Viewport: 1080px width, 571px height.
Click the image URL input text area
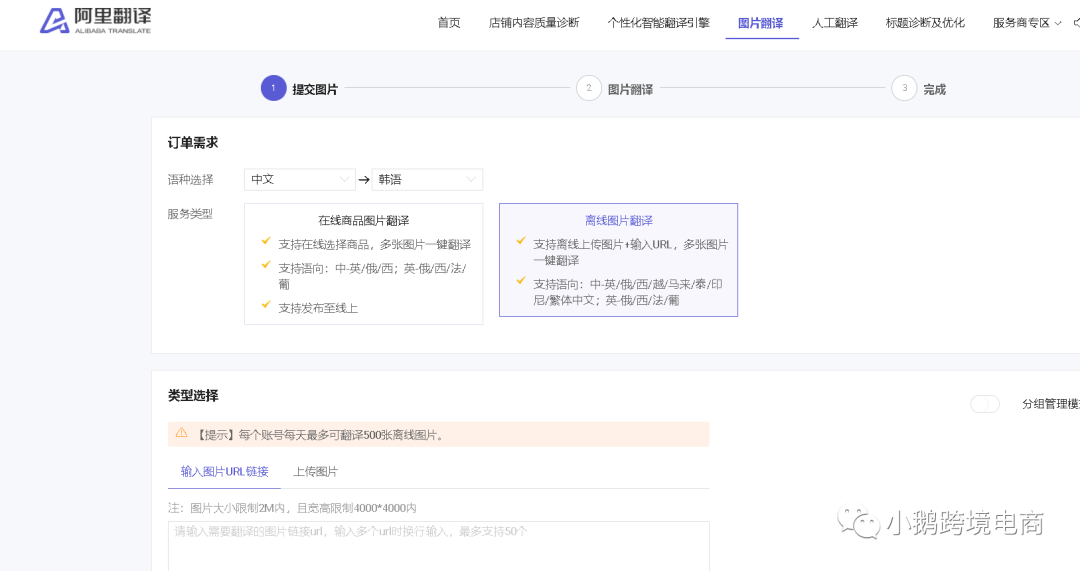439,546
